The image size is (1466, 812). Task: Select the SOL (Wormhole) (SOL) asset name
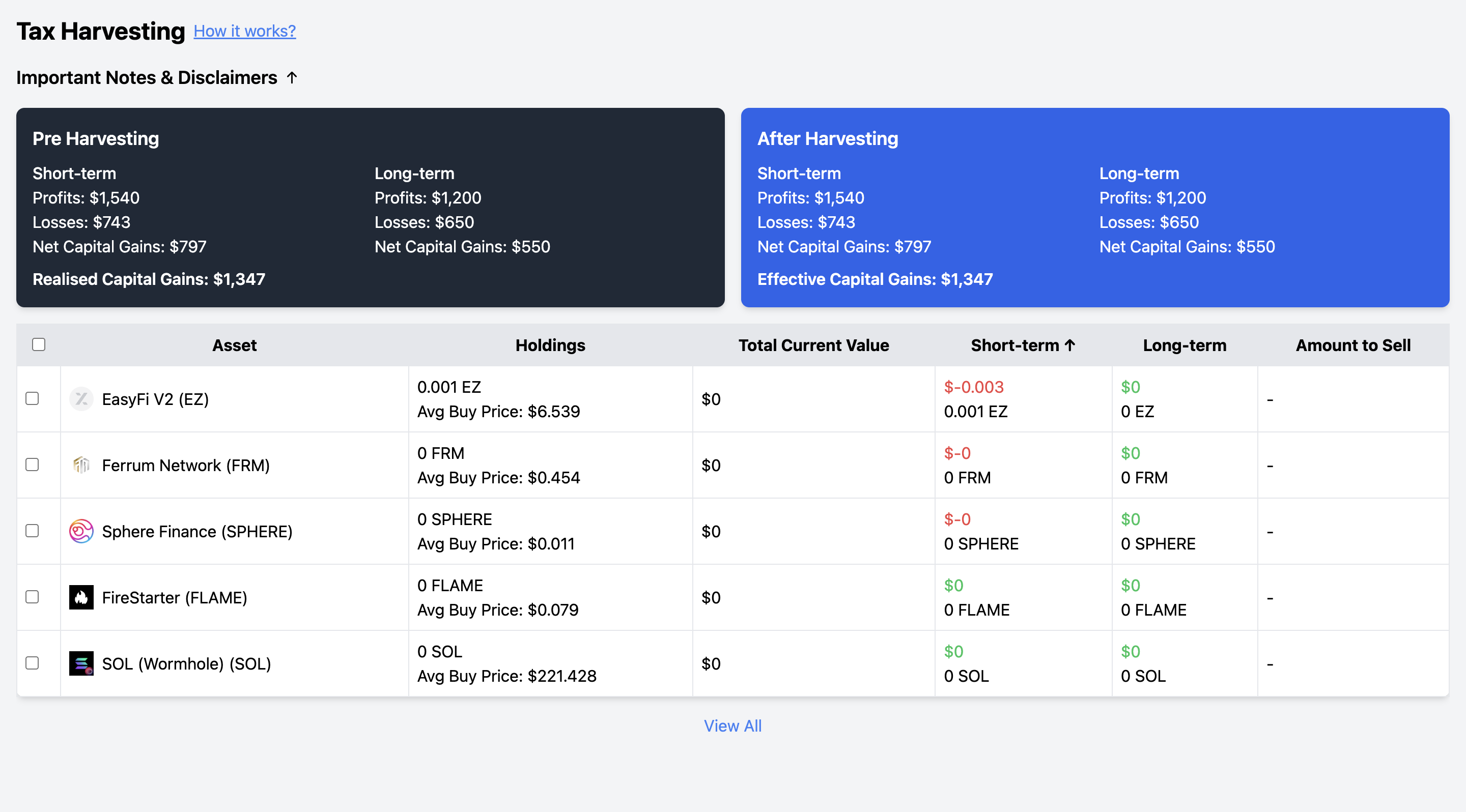186,663
